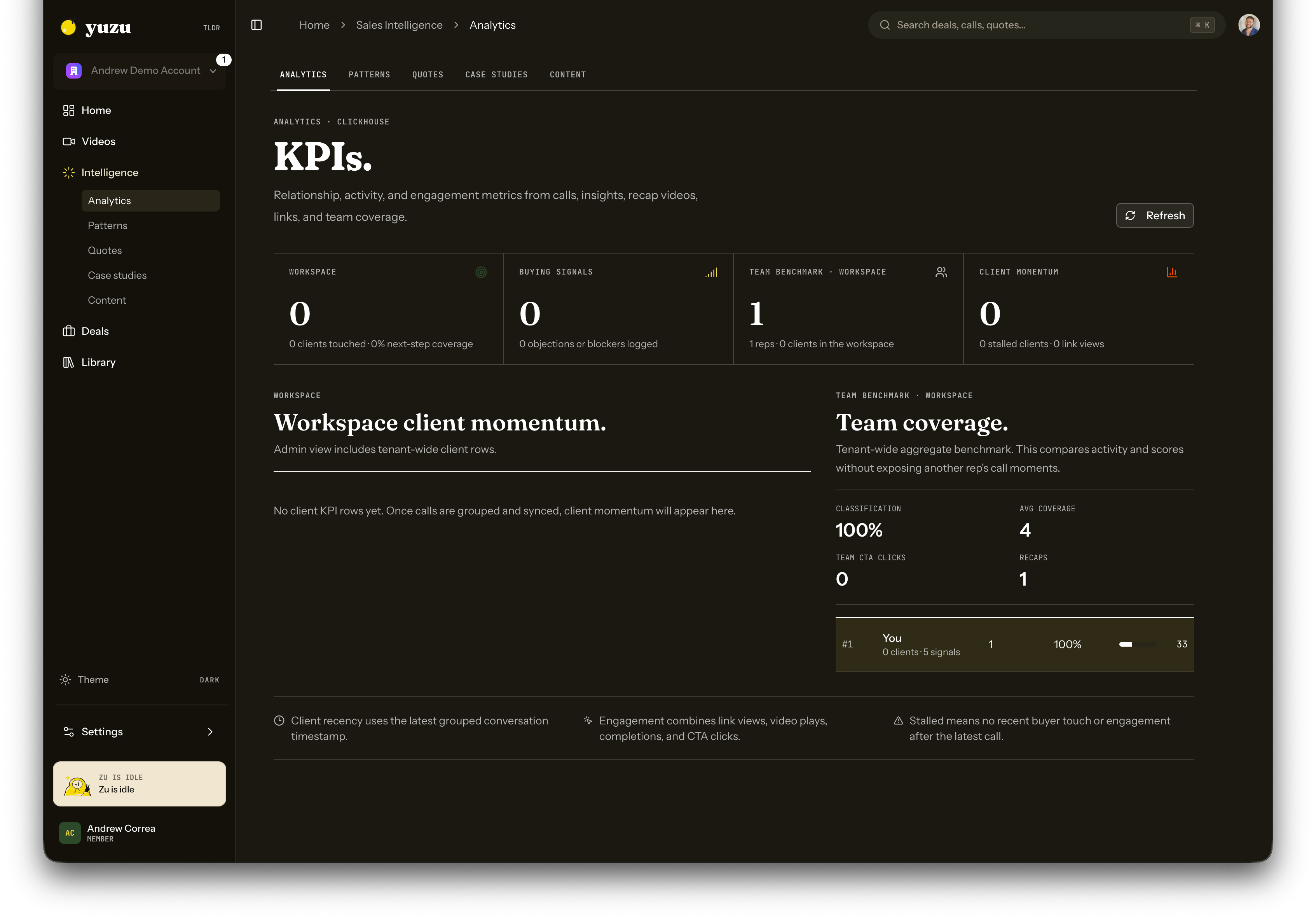The image size is (1316, 920).
Task: Click the Analytics breadcrumb
Action: coord(492,25)
